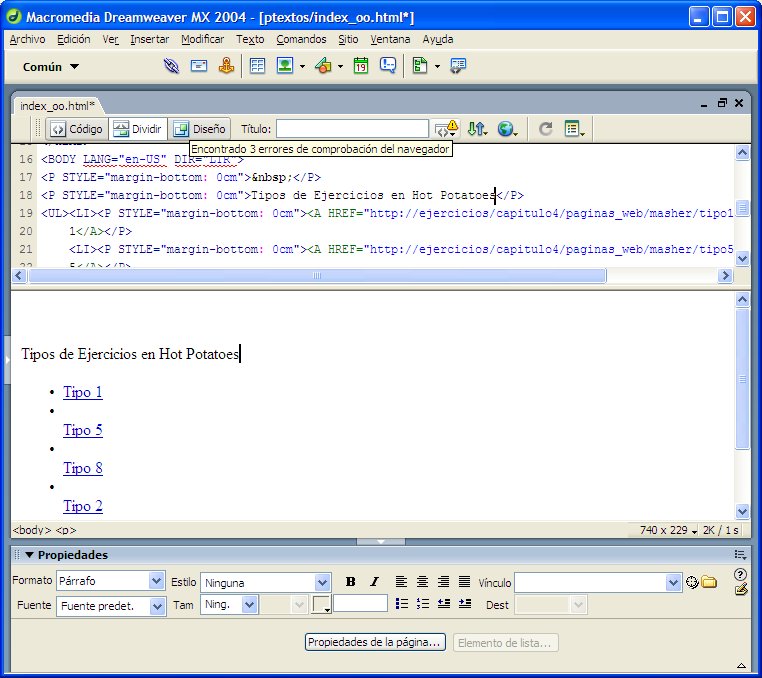Toggle Bold formatting in Propiedades
Screen dimensions: 762x678
coord(350,582)
